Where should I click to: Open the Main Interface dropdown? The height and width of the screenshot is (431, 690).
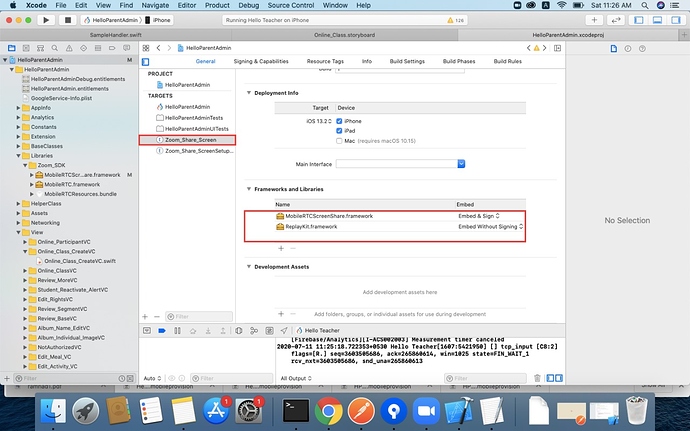pos(461,164)
